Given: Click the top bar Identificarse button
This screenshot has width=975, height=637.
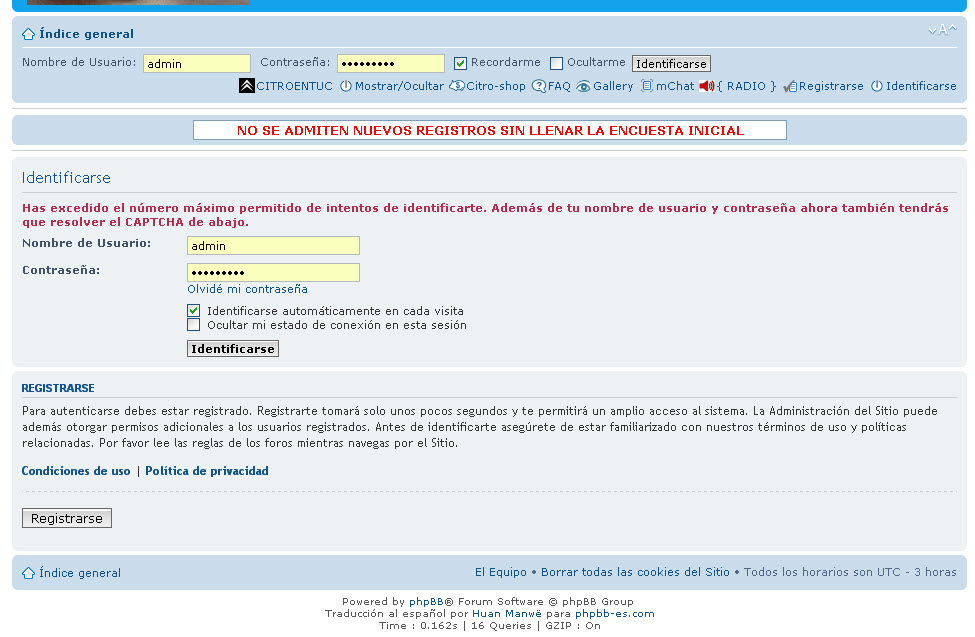Looking at the screenshot, I should (x=671, y=63).
